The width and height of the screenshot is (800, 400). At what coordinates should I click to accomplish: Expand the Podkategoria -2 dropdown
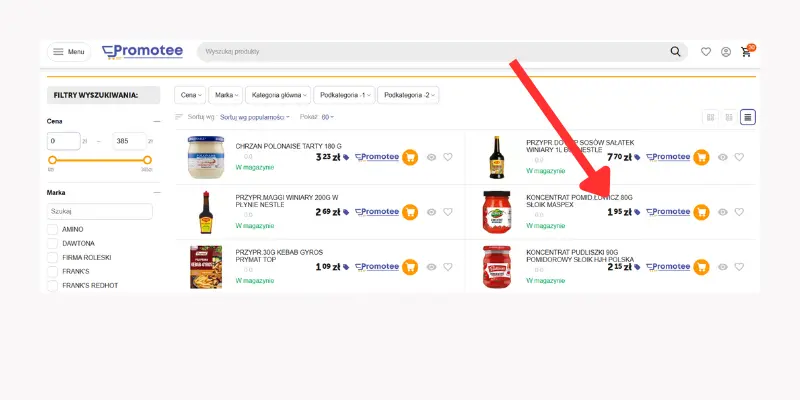pyautogui.click(x=408, y=95)
